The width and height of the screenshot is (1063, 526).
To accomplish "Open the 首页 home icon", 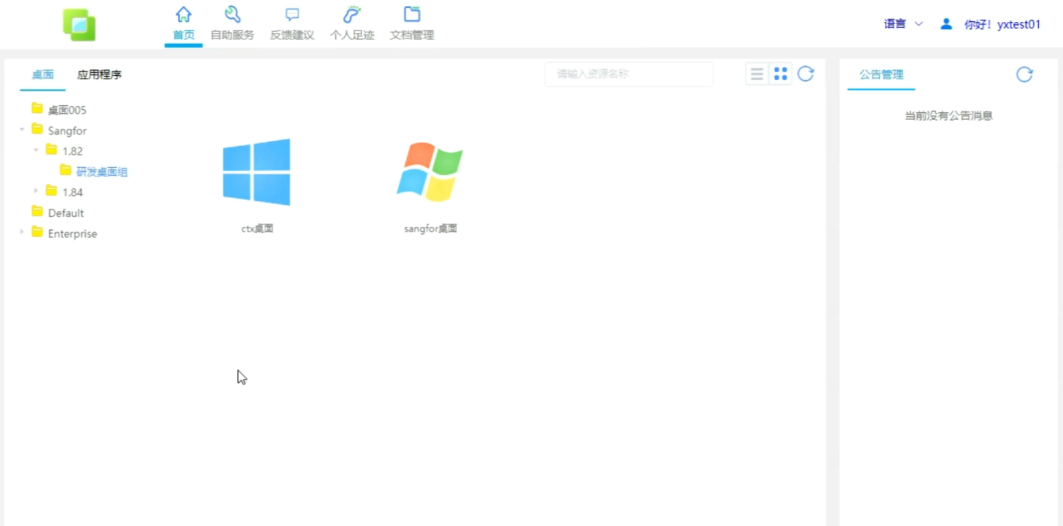I will tap(183, 14).
